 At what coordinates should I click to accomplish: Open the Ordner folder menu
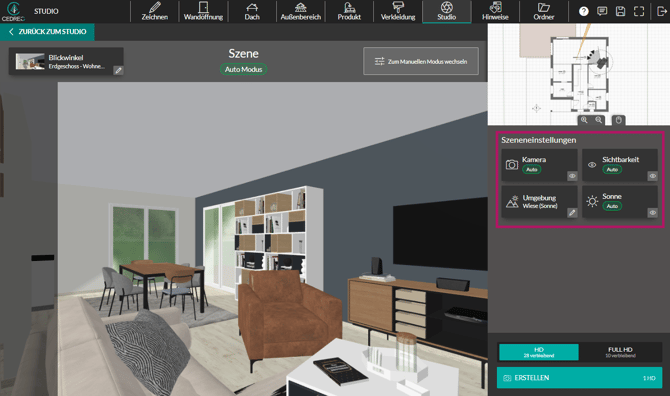click(x=544, y=12)
